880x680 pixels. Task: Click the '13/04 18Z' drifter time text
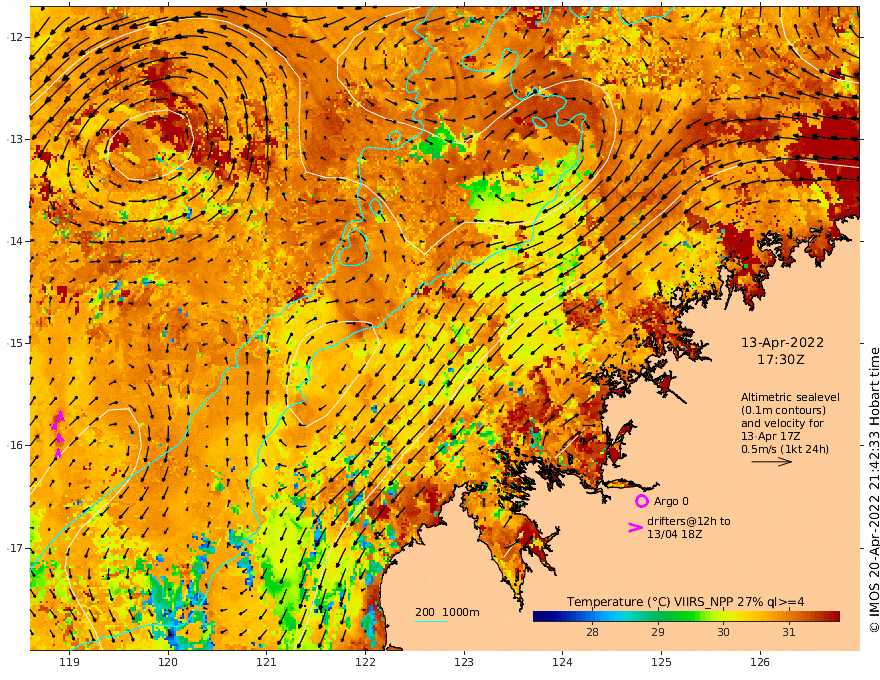click(x=674, y=534)
